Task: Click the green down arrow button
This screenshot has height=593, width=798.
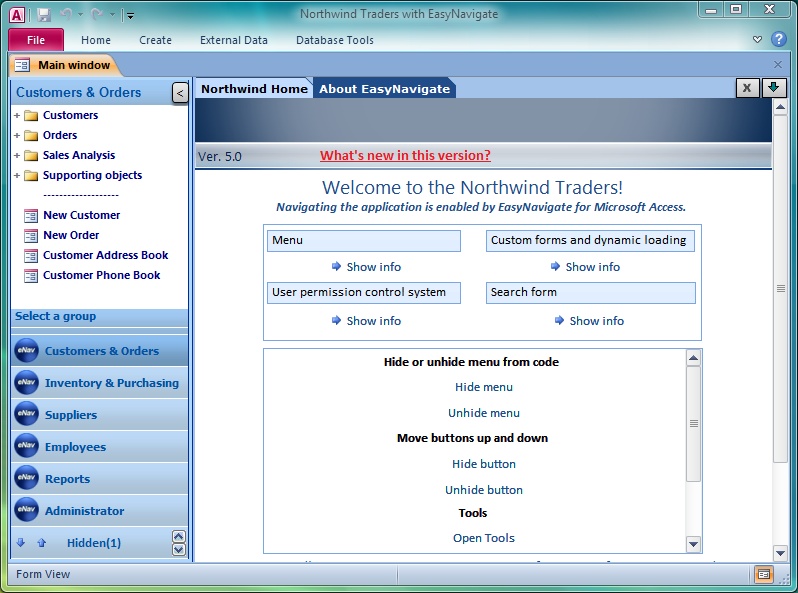Action: point(774,88)
